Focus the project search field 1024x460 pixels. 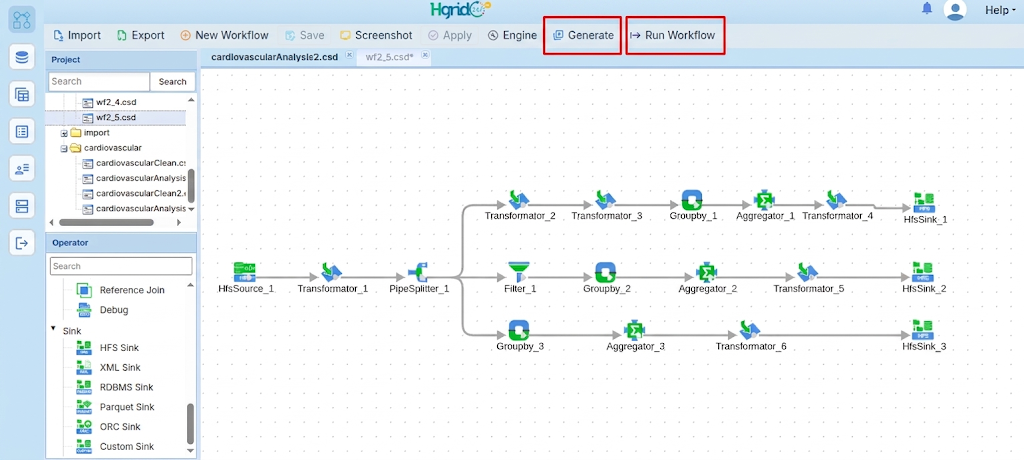coord(99,82)
